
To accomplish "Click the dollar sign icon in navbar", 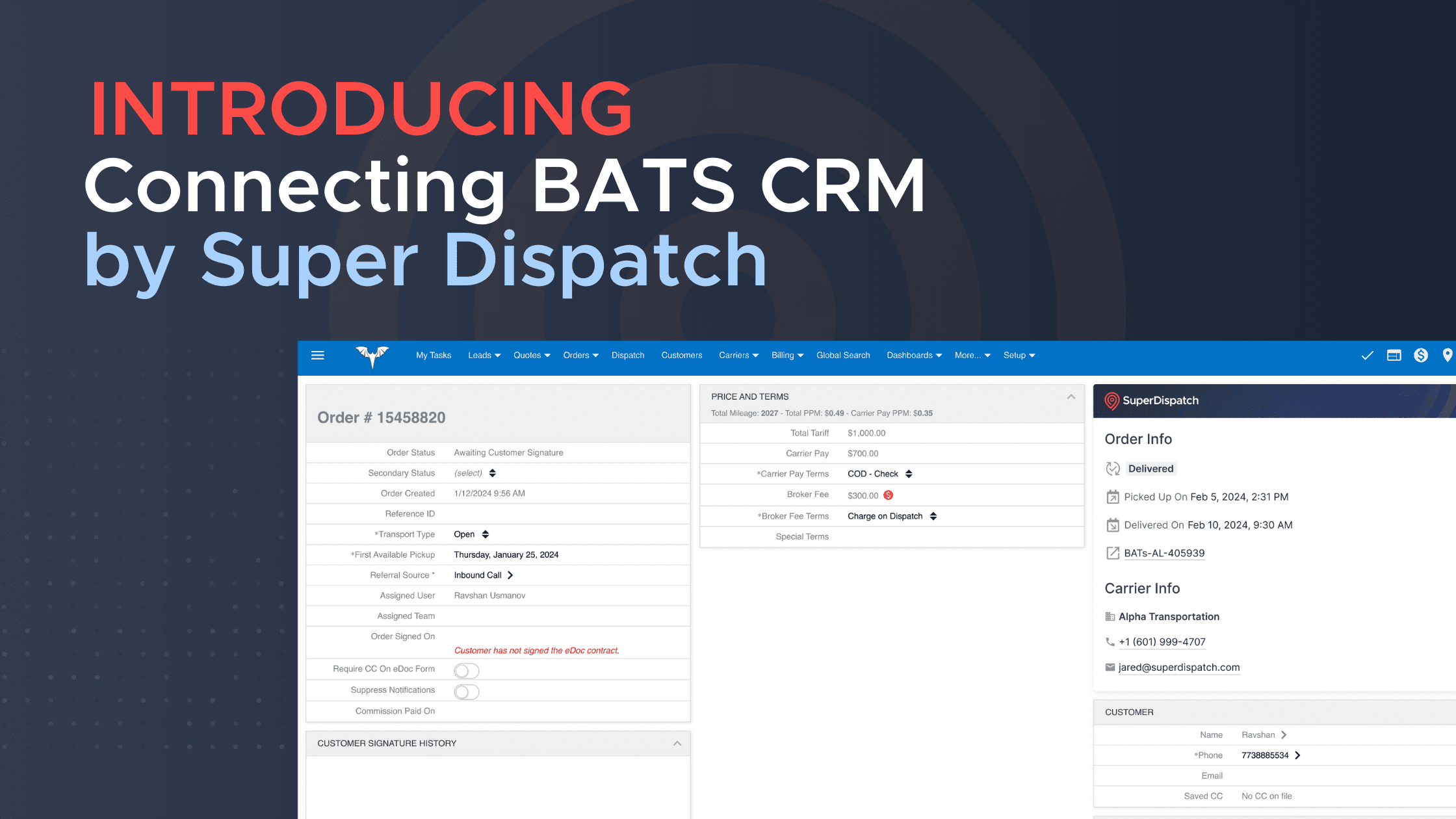I will (x=1421, y=356).
